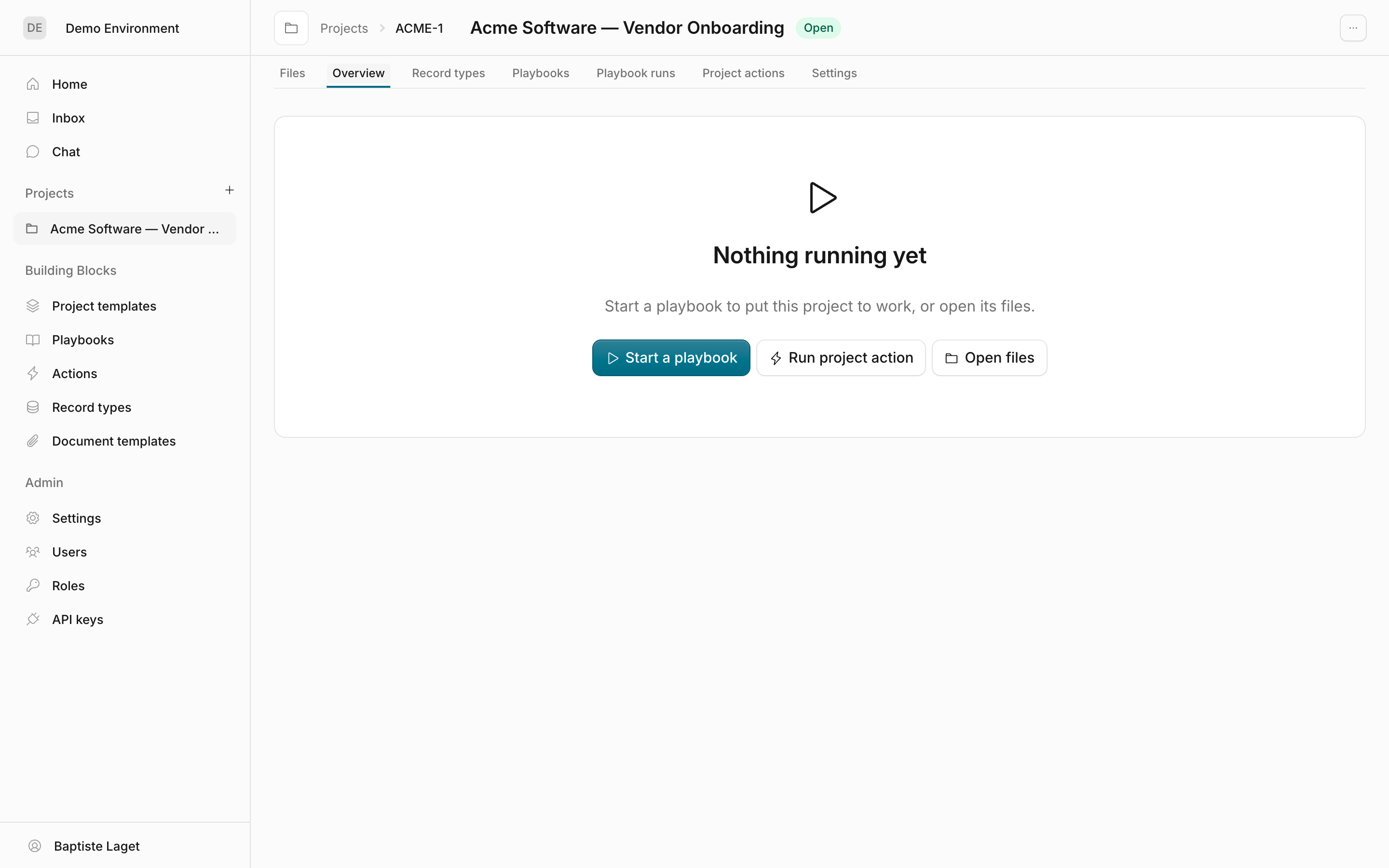Screen dimensions: 1389x868
Task: Click the API keys plug icon
Action: 33,619
